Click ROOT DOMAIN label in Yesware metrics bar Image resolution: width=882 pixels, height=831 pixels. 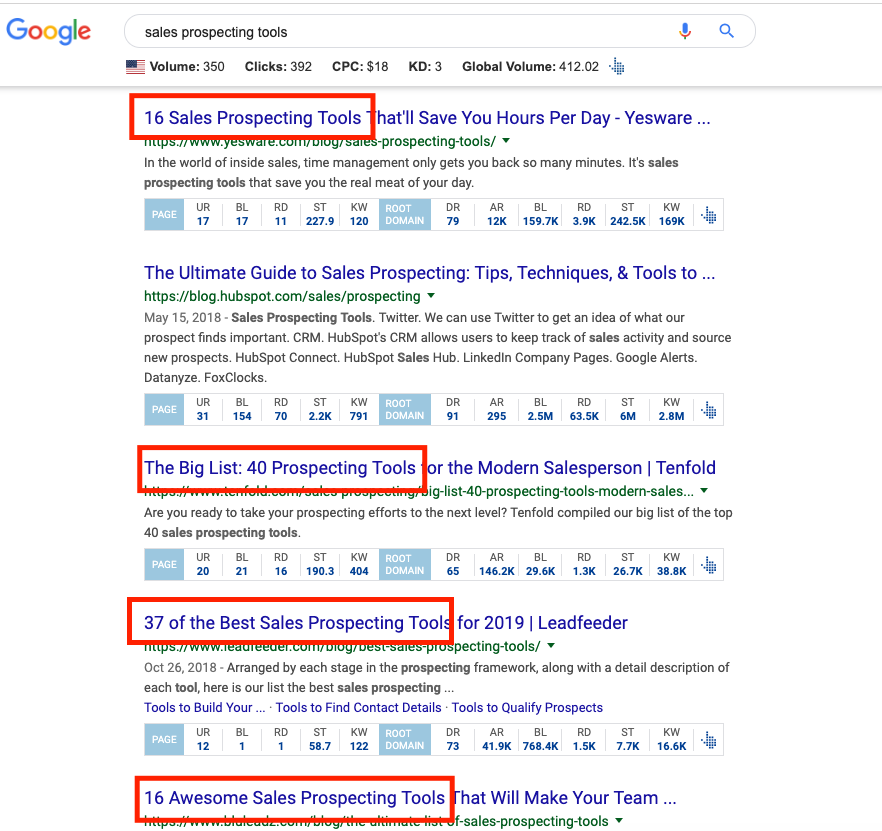point(404,215)
